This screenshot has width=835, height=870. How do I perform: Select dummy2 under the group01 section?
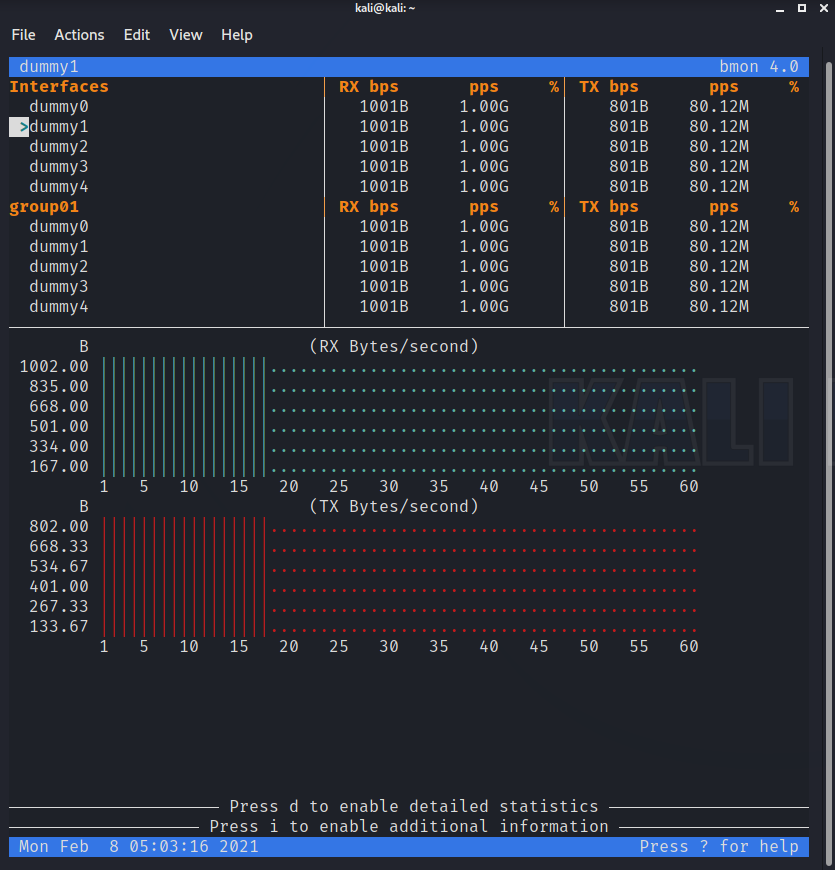point(59,267)
